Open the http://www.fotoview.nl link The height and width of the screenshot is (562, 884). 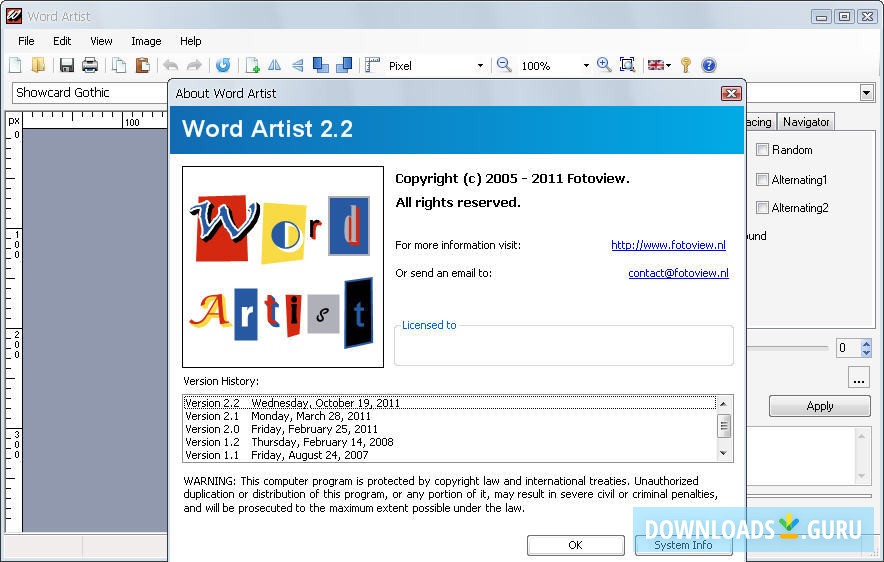pyautogui.click(x=668, y=245)
